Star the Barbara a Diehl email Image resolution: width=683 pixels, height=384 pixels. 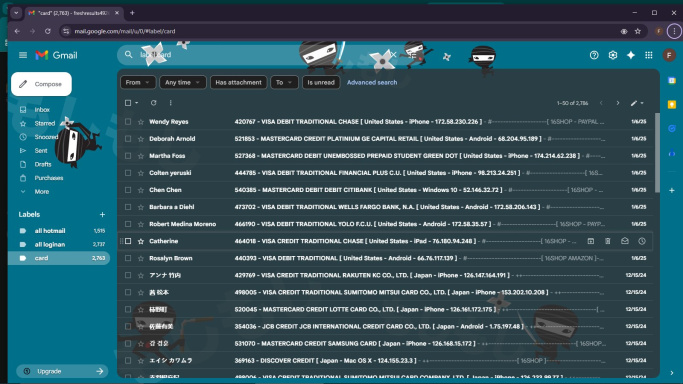[x=141, y=207]
